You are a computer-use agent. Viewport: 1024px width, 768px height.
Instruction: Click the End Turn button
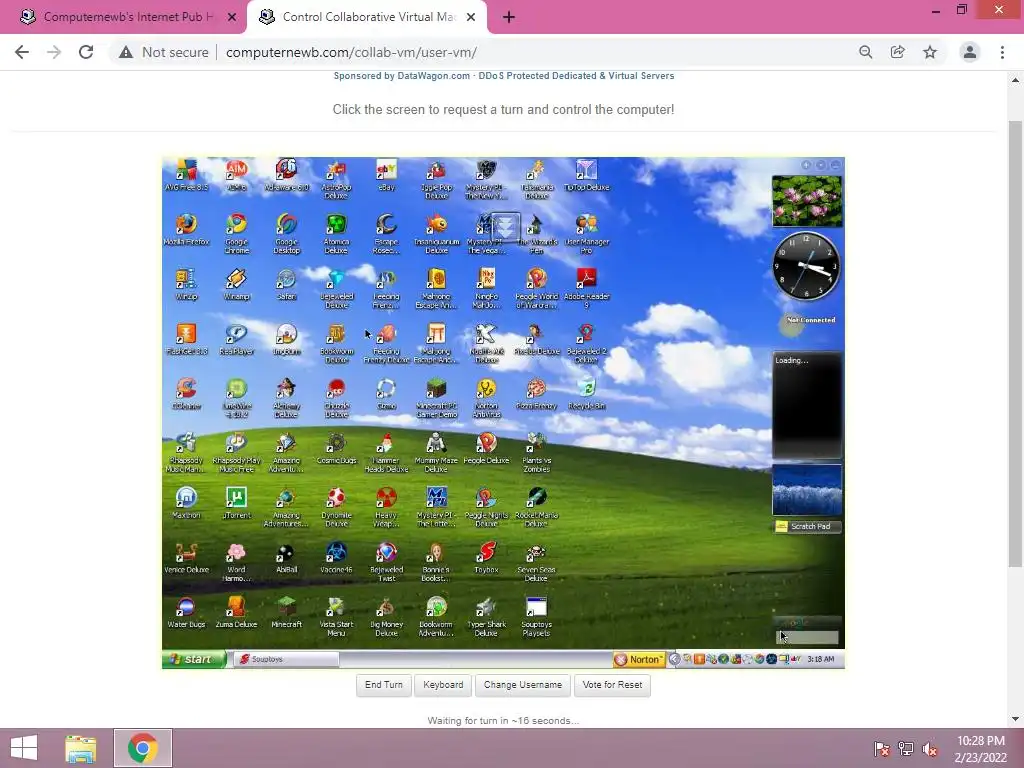point(383,685)
